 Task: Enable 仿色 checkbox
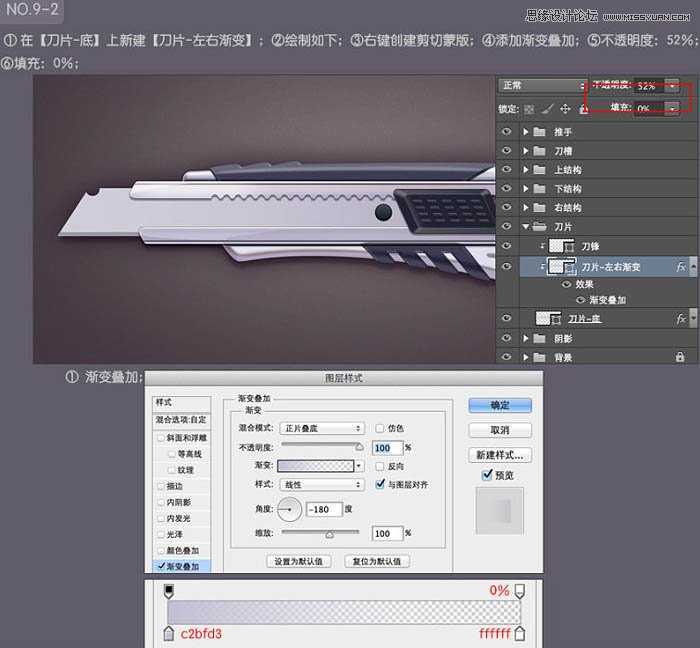[379, 428]
